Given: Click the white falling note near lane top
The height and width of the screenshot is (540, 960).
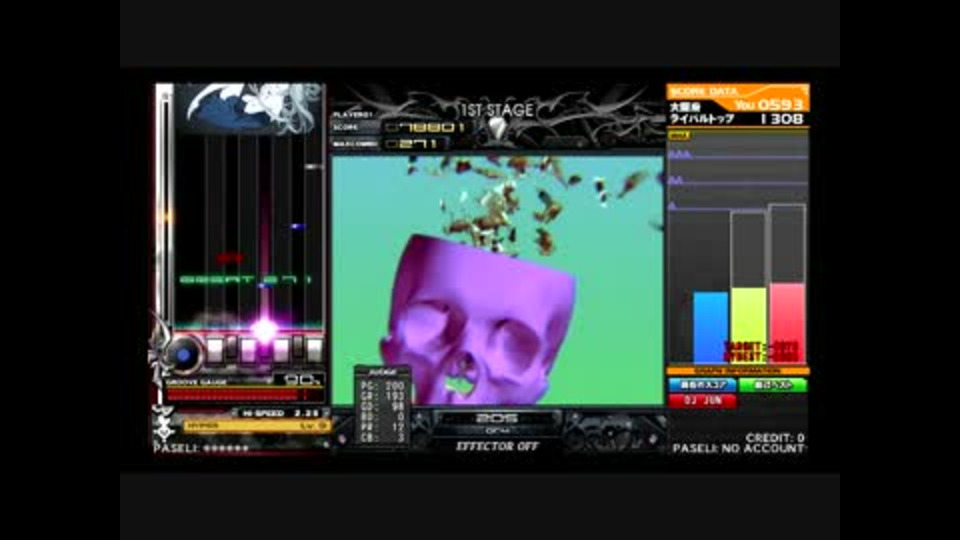Looking at the screenshot, I should click(x=313, y=167).
